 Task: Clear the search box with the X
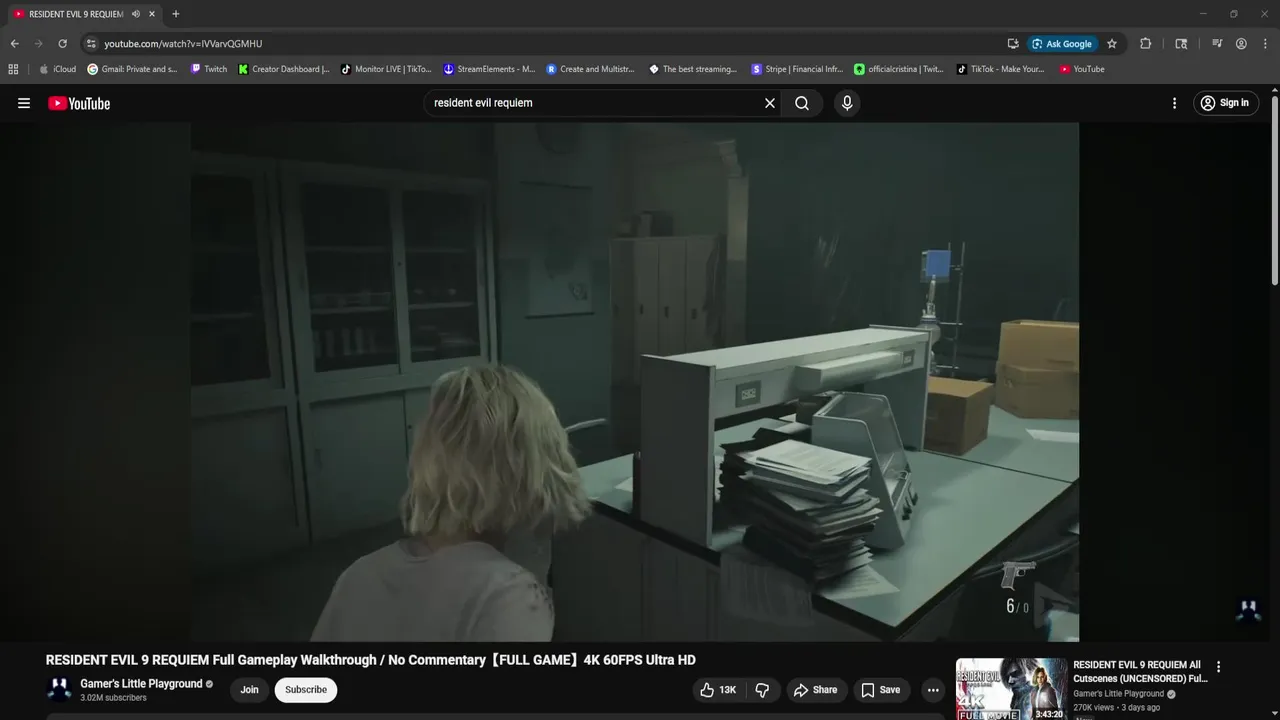(x=770, y=103)
